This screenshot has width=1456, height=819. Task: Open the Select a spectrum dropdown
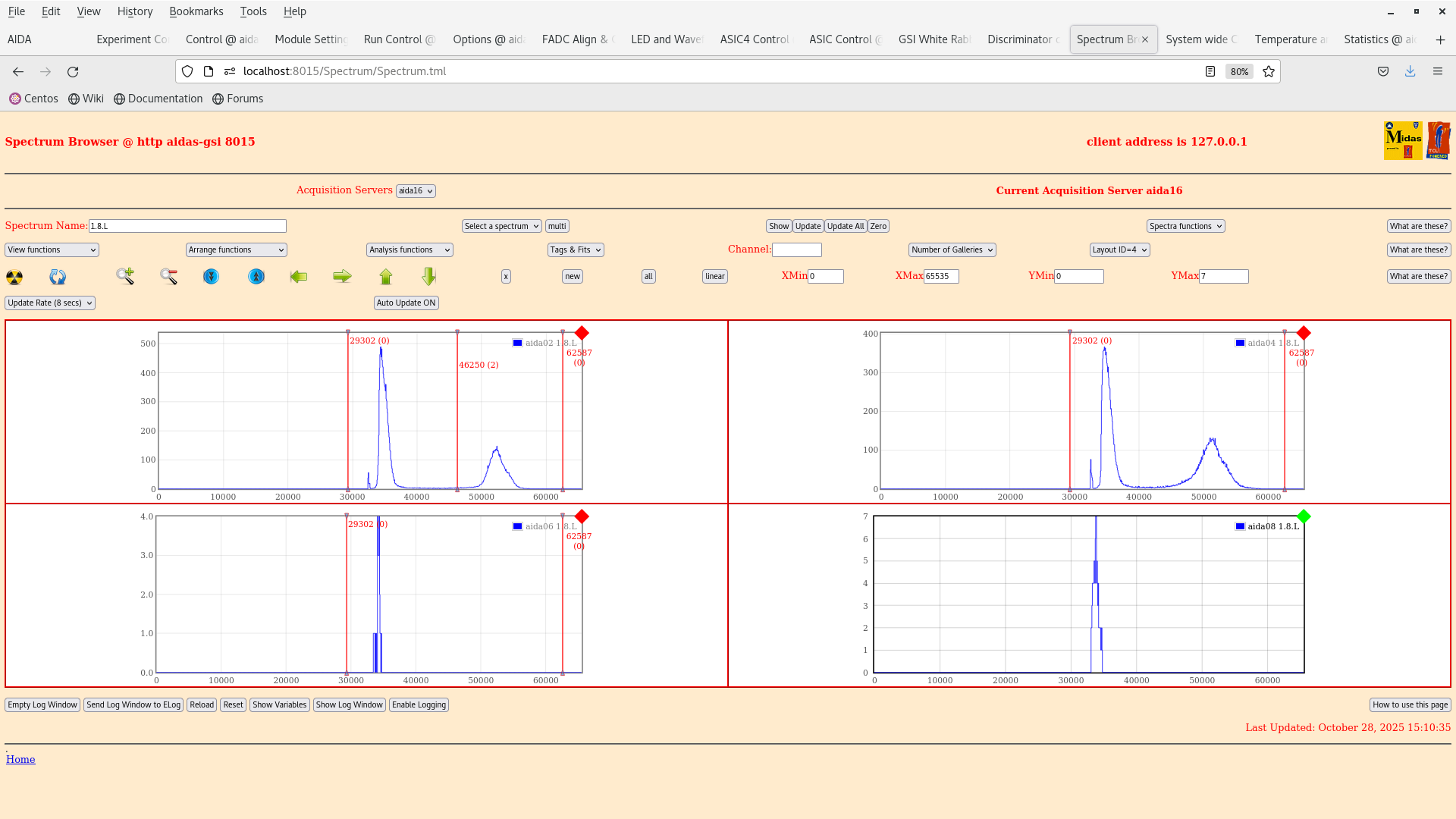[501, 226]
